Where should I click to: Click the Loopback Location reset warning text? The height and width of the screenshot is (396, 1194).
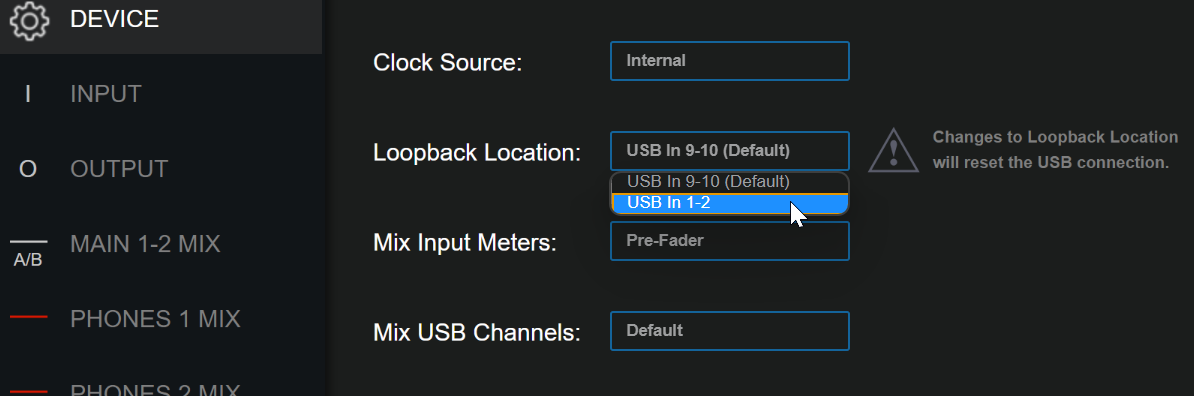point(1055,150)
